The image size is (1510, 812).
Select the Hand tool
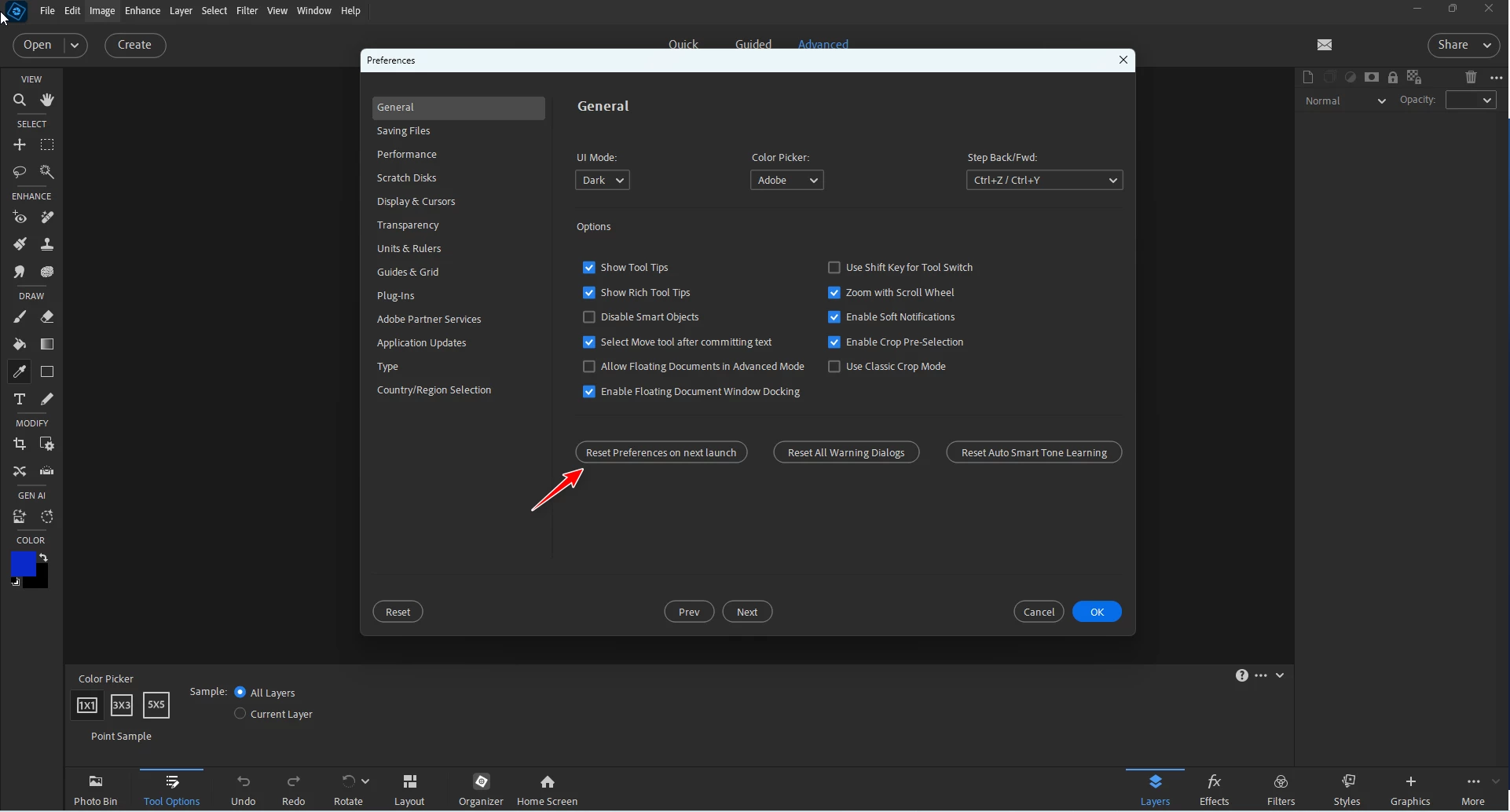(x=47, y=101)
